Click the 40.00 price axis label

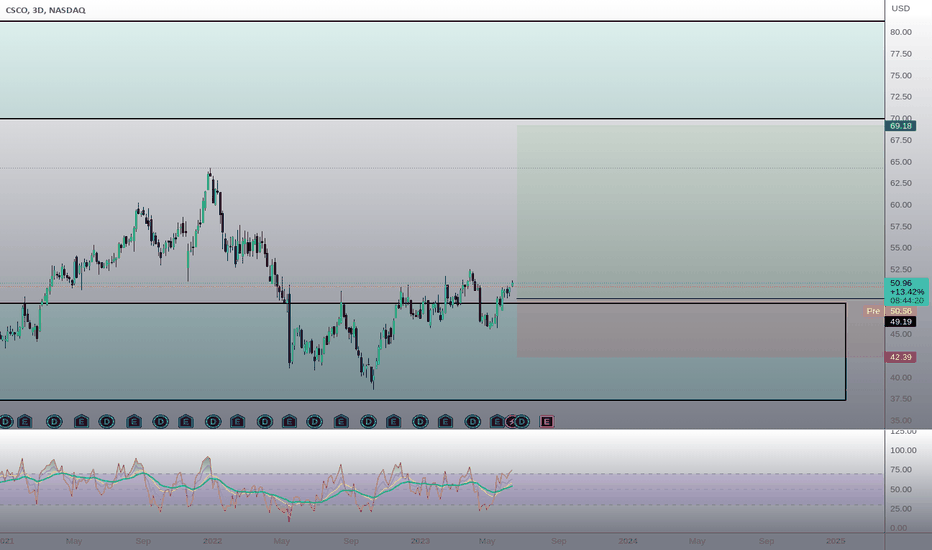900,378
